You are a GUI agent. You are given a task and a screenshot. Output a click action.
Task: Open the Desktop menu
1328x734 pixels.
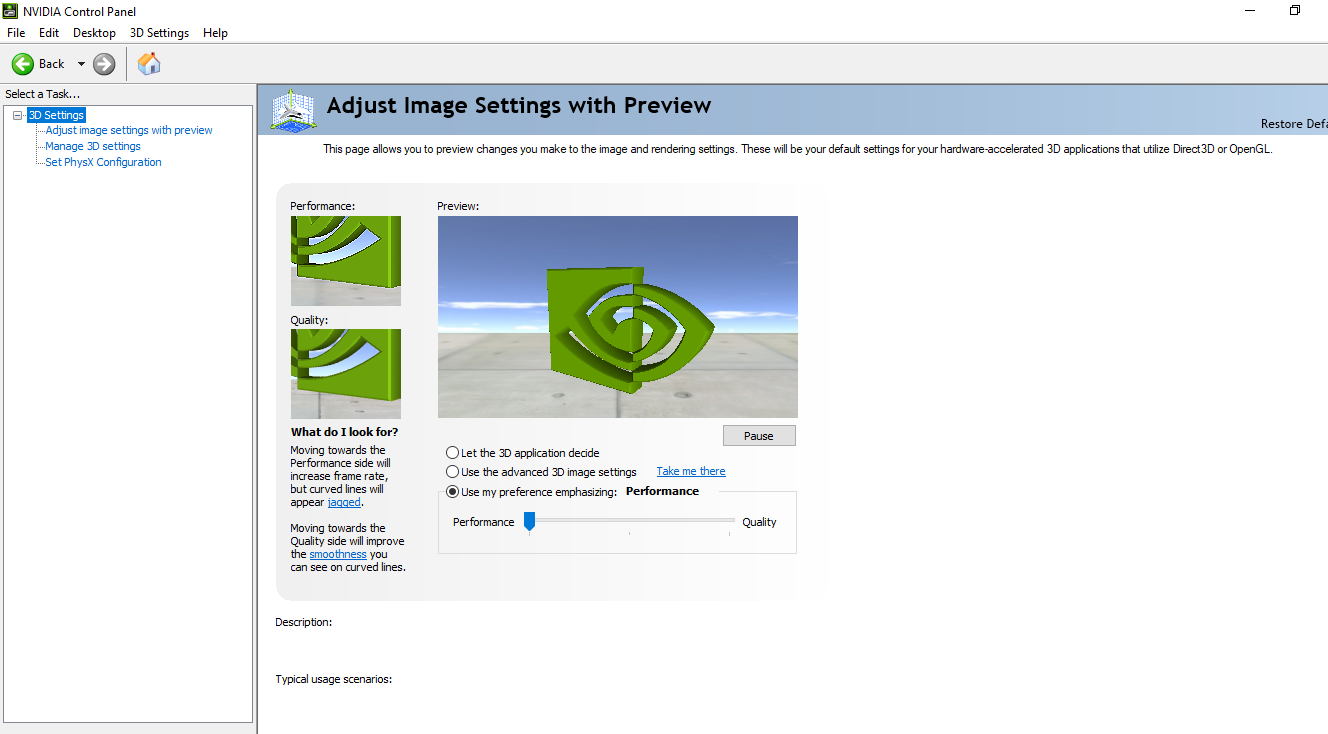pyautogui.click(x=95, y=33)
